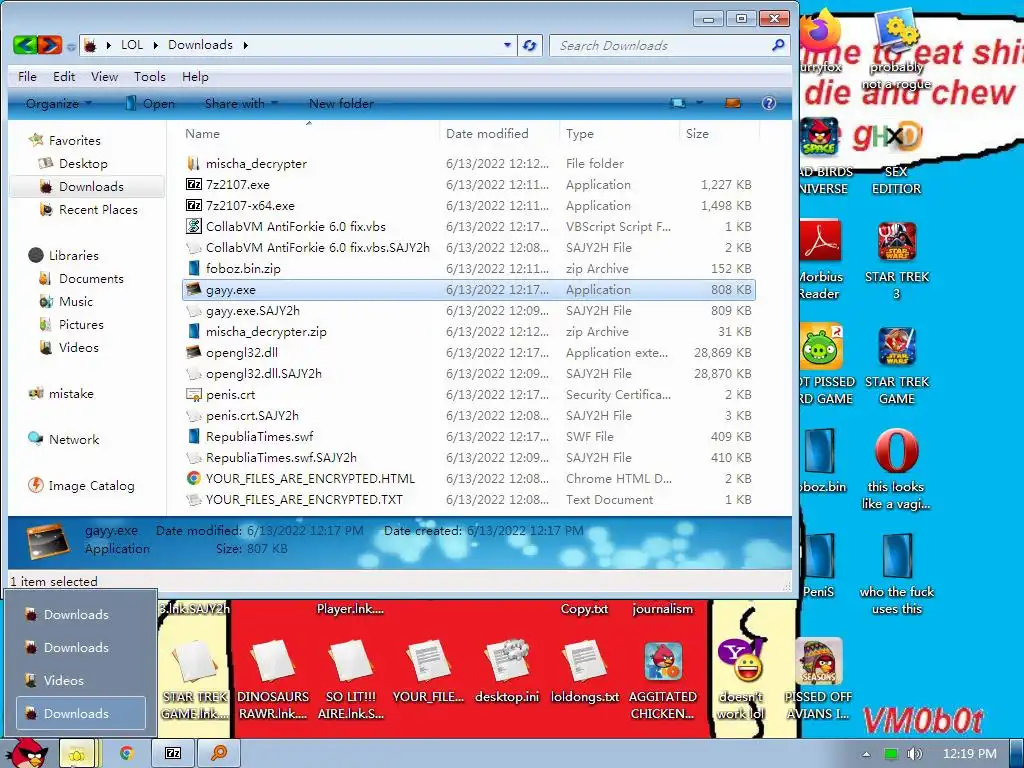Select gayy.exe.SAJY2H file row
This screenshot has height=768, width=1024.
[468, 311]
